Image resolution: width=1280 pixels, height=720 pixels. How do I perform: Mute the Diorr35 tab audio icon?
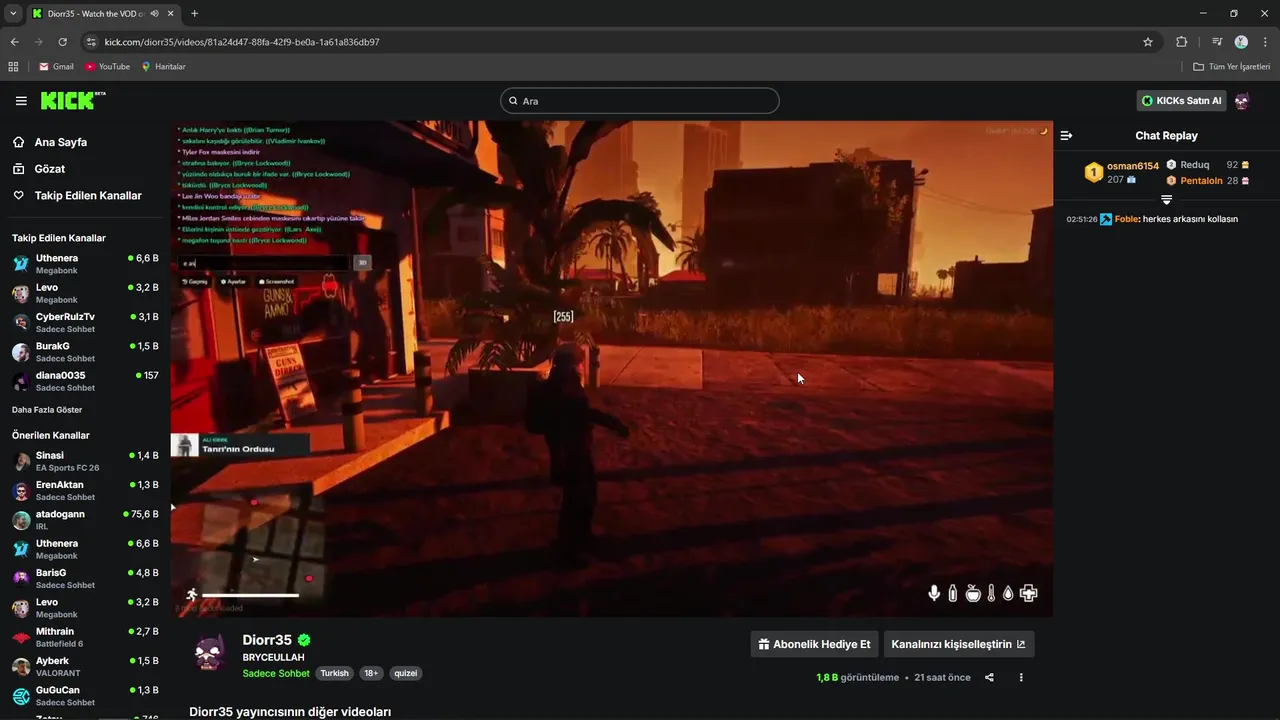pos(154,13)
